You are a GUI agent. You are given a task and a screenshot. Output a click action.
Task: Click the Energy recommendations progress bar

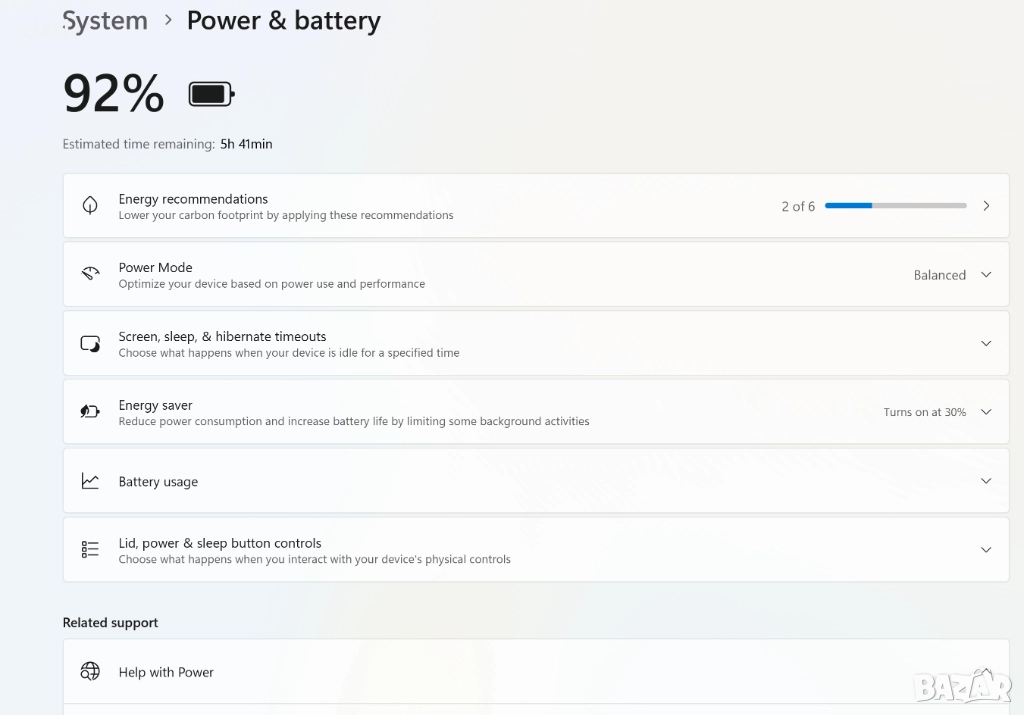[895, 206]
